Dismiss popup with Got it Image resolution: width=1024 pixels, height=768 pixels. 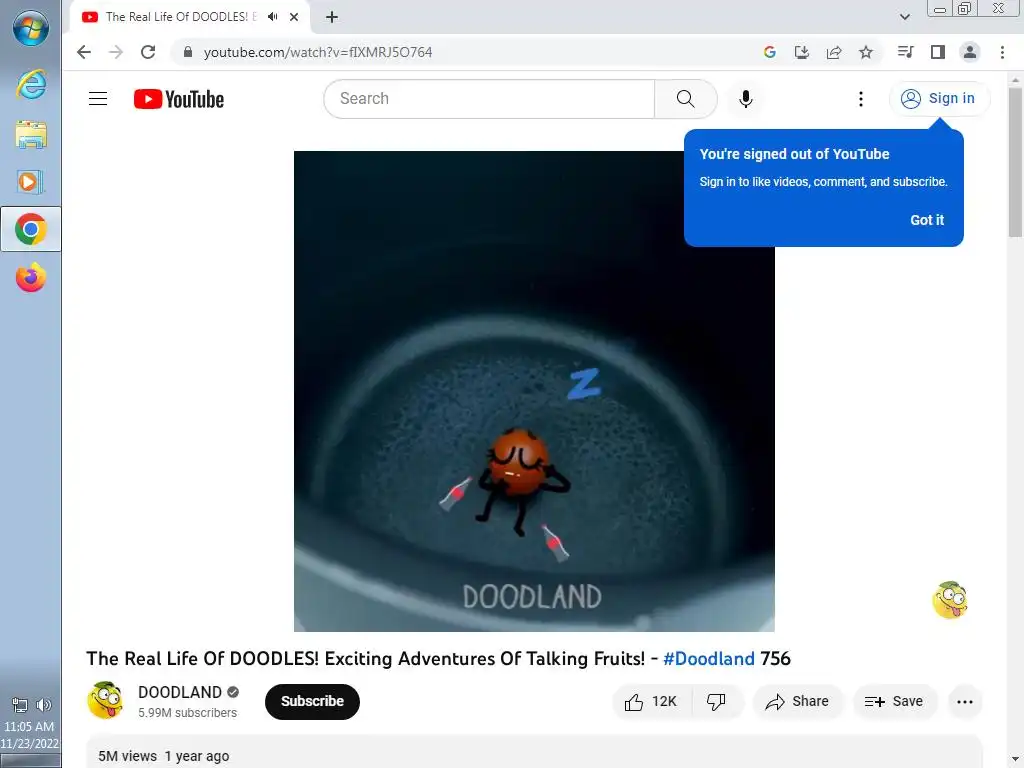point(927,220)
